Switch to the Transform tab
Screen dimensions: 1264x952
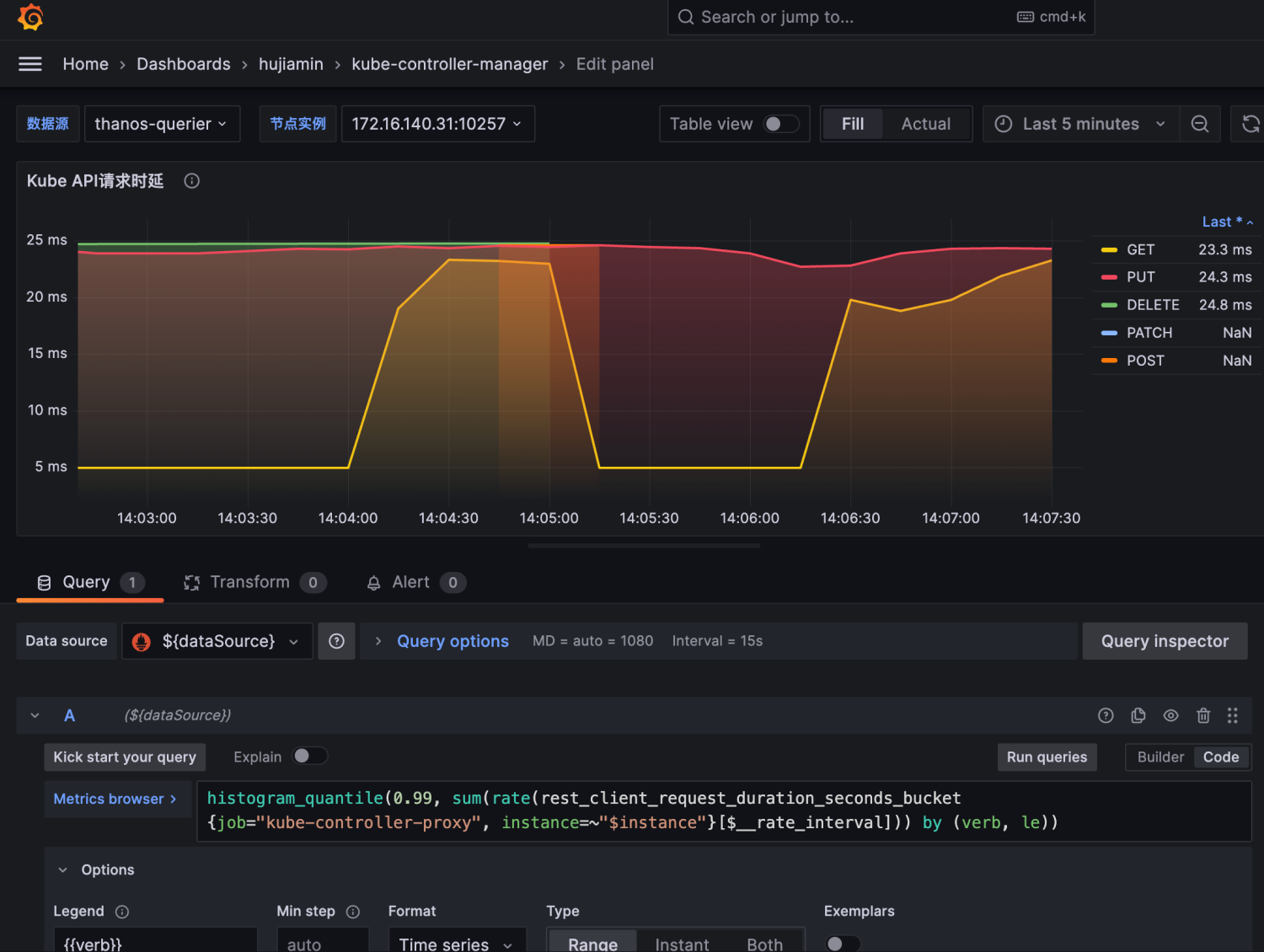tap(249, 582)
